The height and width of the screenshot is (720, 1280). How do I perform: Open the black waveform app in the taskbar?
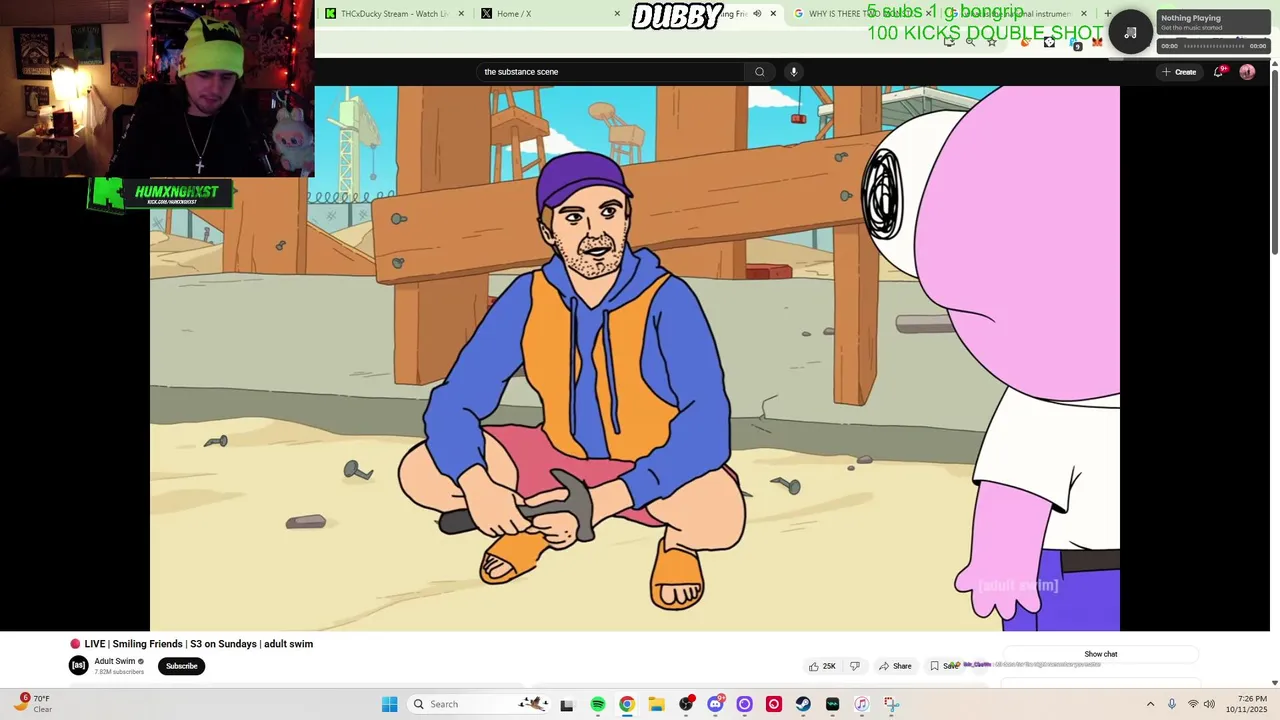click(x=832, y=704)
